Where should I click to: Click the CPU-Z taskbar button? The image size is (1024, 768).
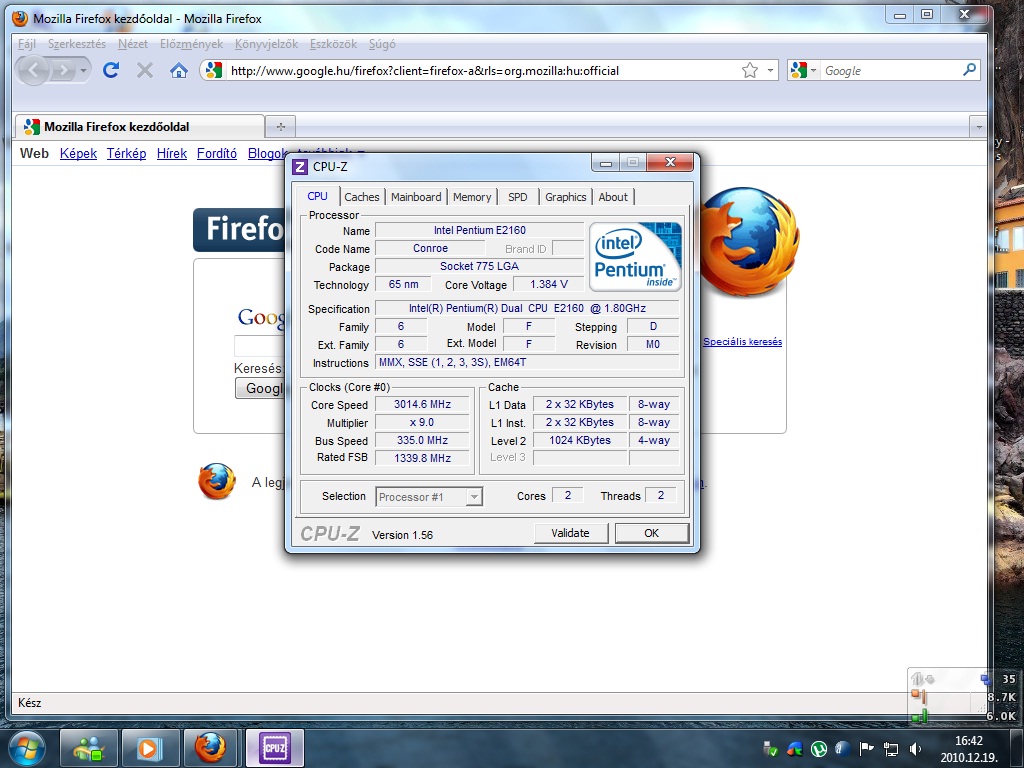274,748
